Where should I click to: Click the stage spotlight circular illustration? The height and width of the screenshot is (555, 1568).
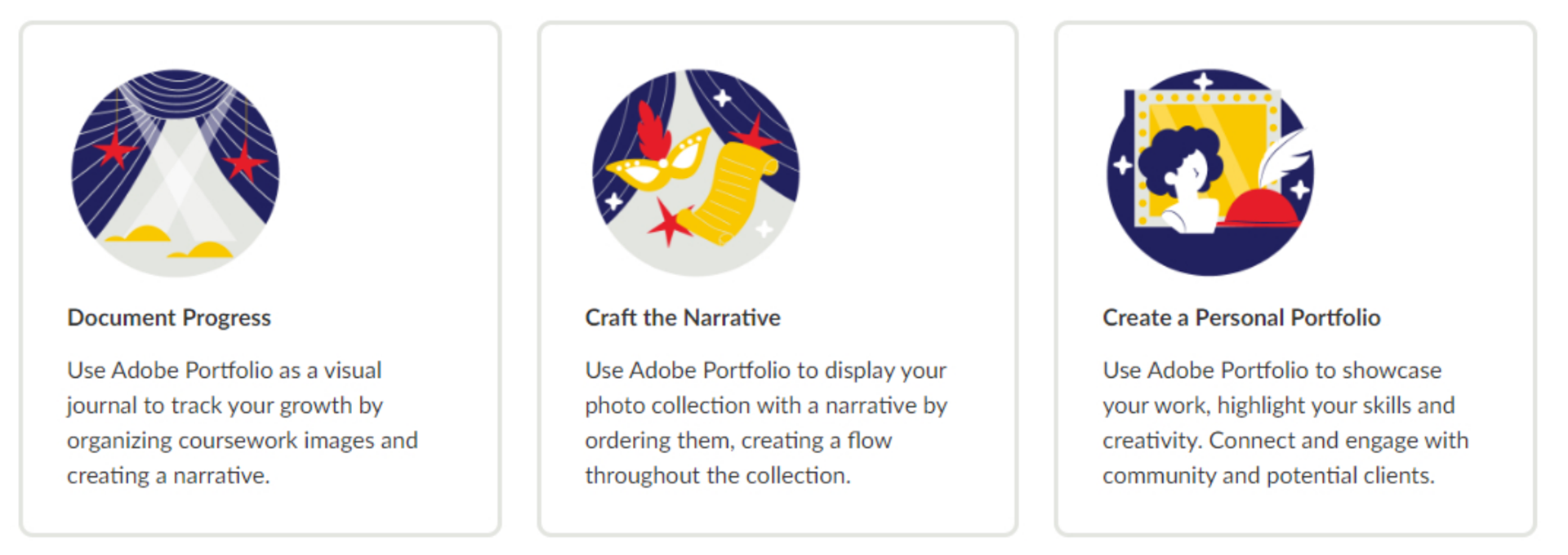[x=176, y=173]
